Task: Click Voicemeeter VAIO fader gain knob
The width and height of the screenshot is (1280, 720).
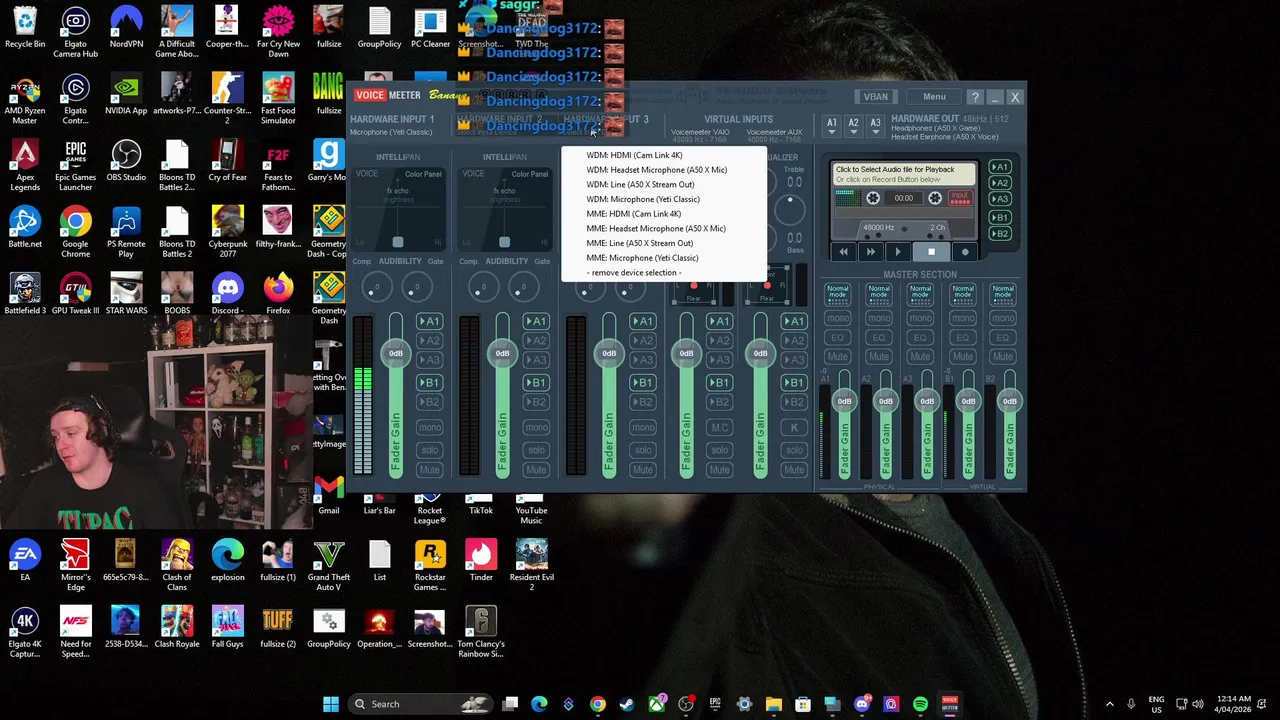Action: pyautogui.click(x=686, y=353)
